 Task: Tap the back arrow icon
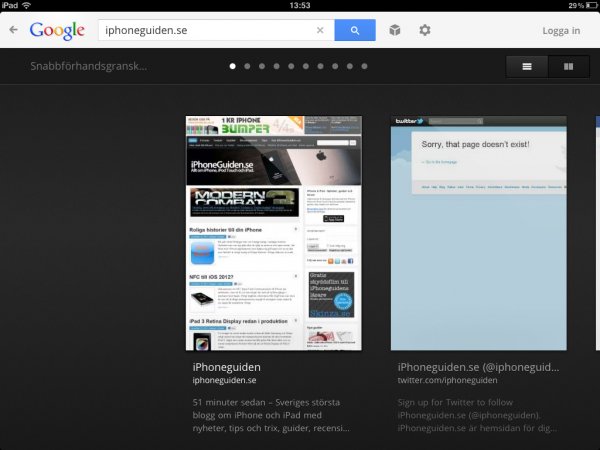[14, 30]
